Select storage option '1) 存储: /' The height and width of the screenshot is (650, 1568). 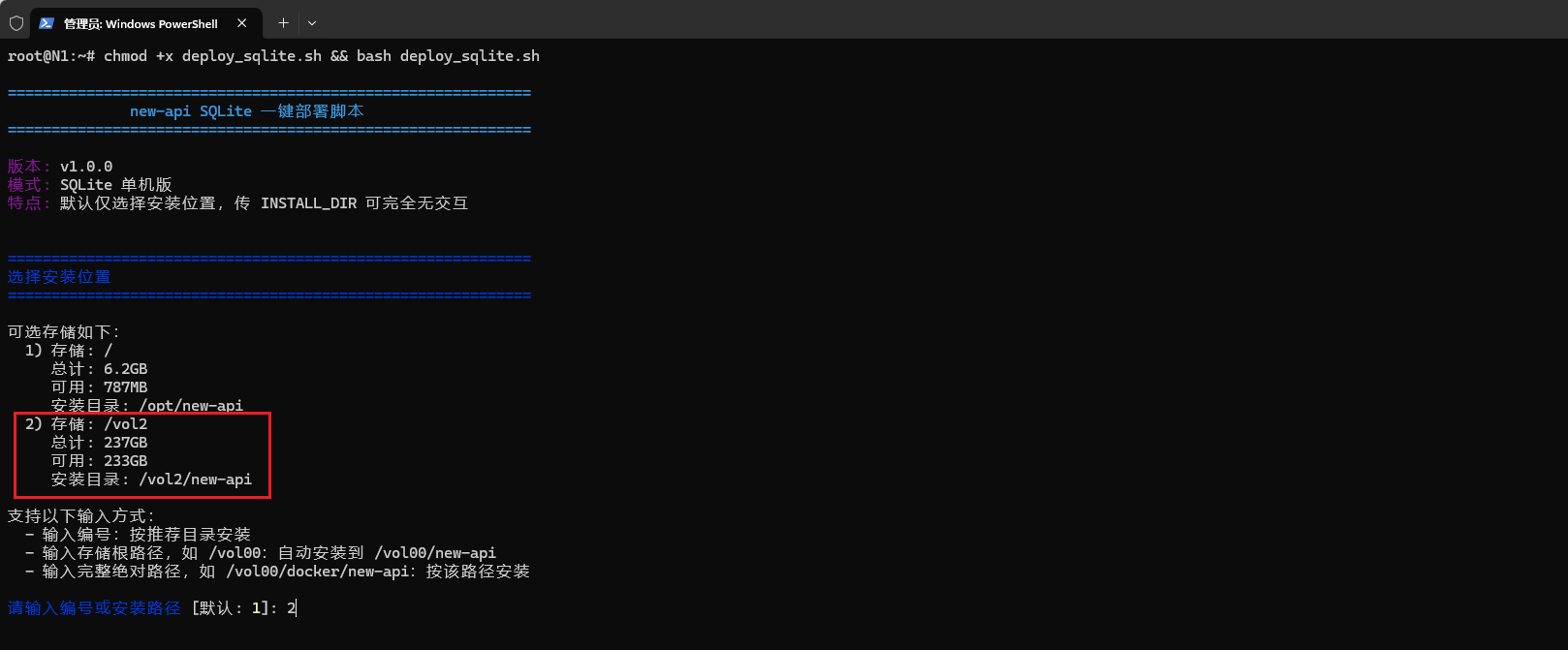point(68,350)
